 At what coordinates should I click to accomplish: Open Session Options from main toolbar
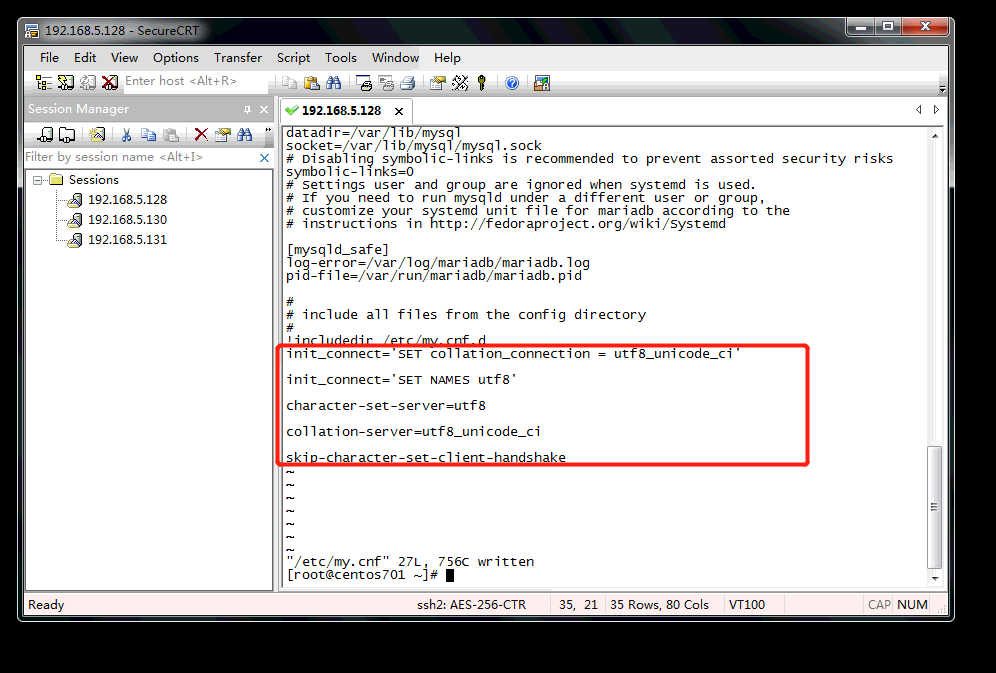[438, 83]
